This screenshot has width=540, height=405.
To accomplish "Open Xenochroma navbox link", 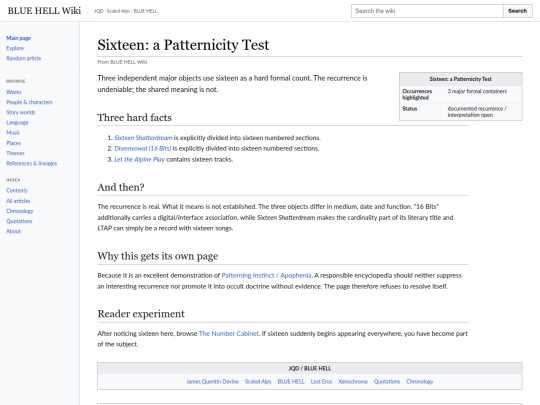I will [x=353, y=382].
